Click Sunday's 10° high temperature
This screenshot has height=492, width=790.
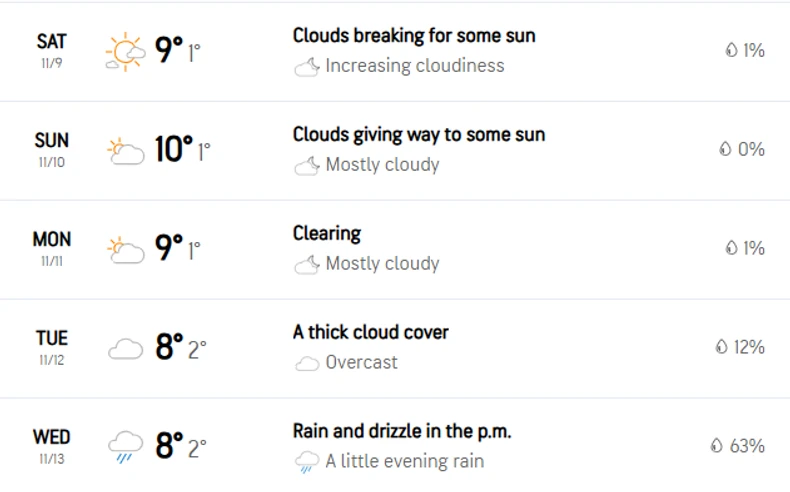pyautogui.click(x=173, y=150)
